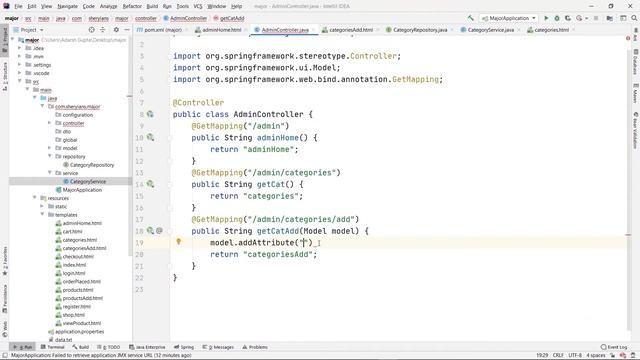
Task: Open the Event Log
Action: [614, 347]
